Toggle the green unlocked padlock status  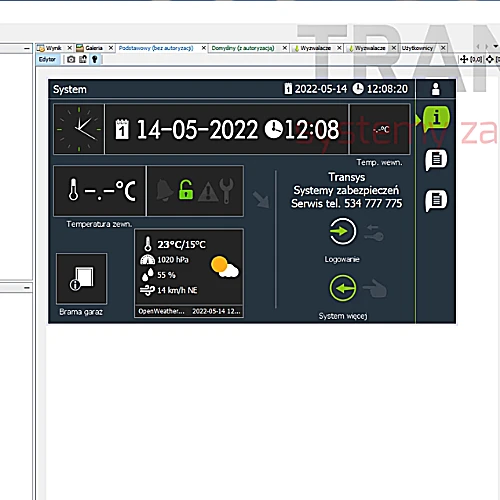186,190
